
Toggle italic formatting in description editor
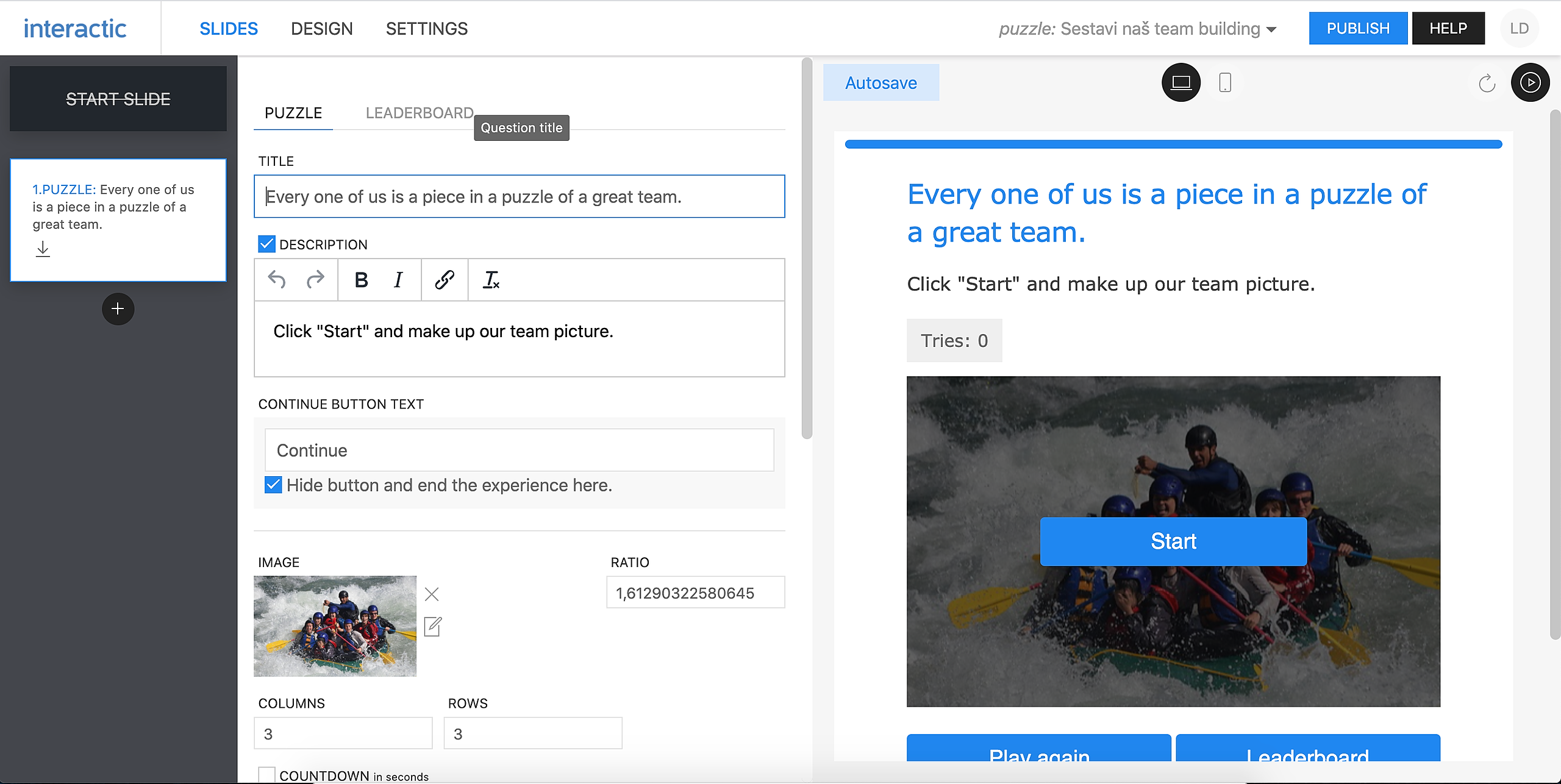(398, 280)
